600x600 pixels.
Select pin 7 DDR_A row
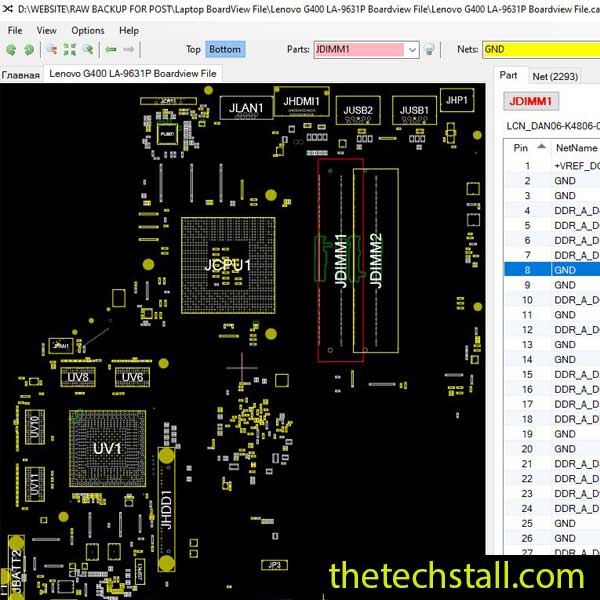tap(552, 255)
